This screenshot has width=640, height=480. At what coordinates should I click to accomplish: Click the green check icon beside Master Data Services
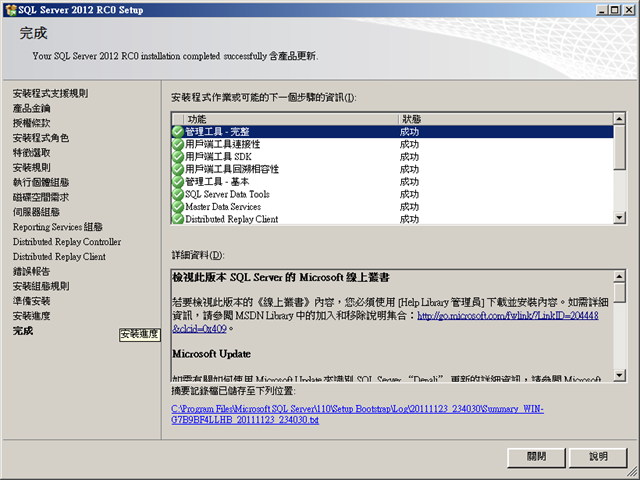[x=178, y=207]
